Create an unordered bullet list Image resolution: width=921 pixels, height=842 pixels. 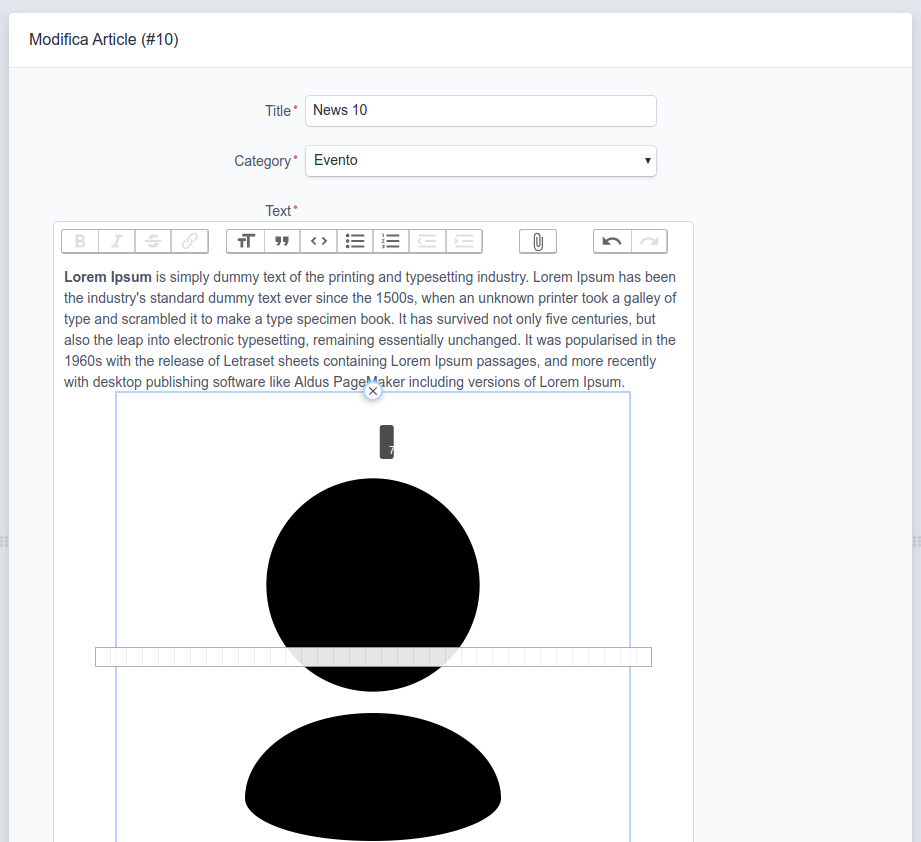[x=355, y=240]
